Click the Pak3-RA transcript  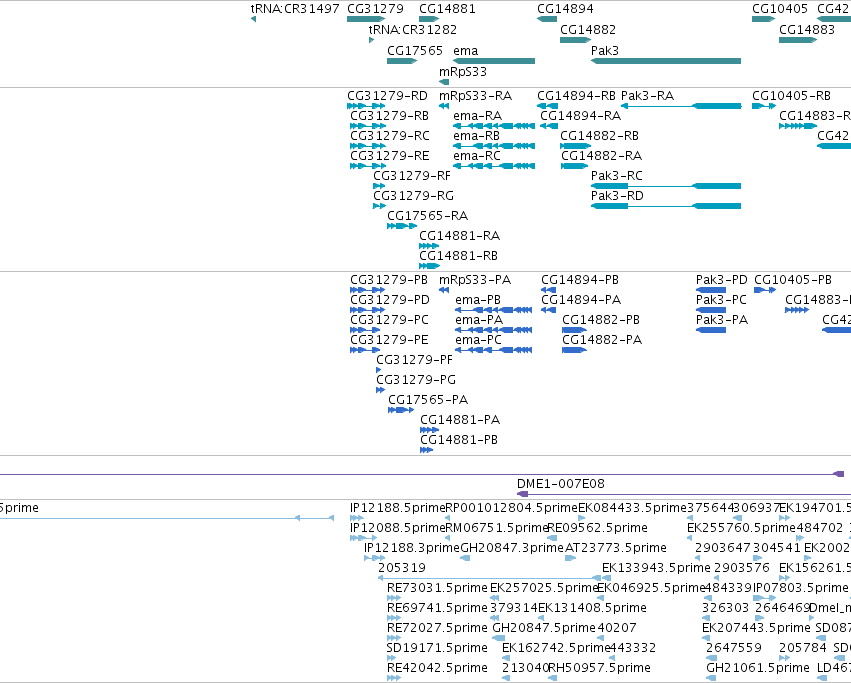pyautogui.click(x=681, y=106)
